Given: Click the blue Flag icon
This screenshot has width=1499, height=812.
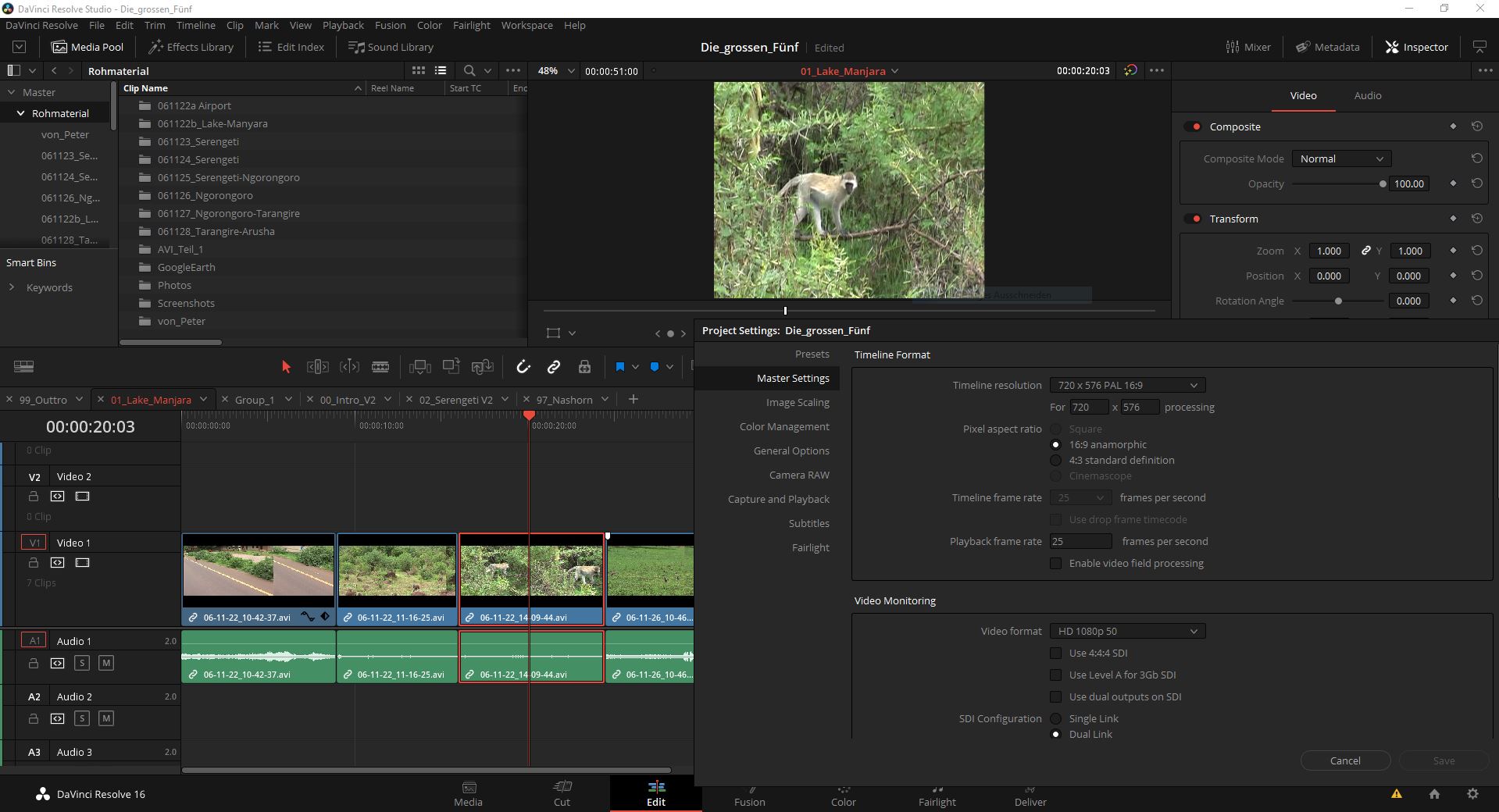Looking at the screenshot, I should pos(620,366).
